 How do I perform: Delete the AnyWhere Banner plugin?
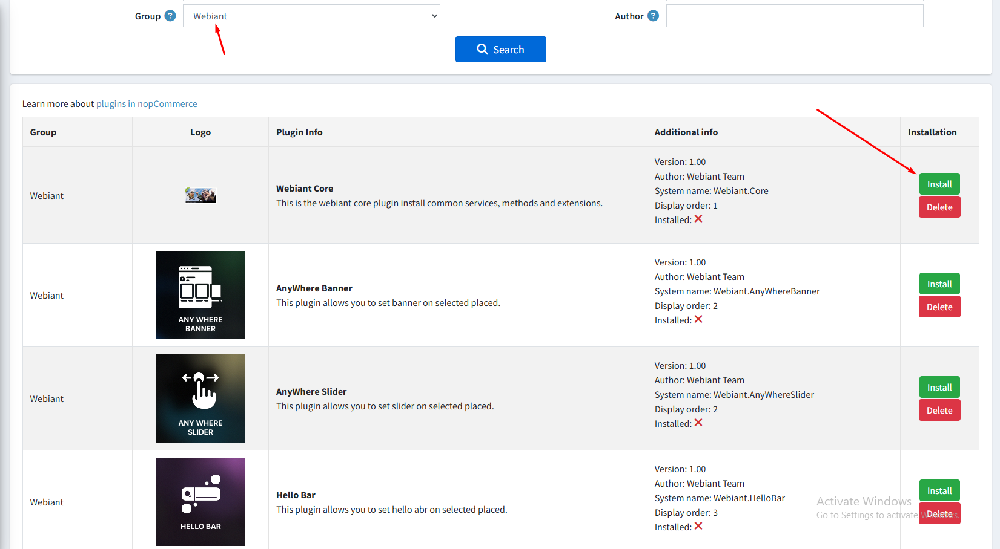coord(939,307)
